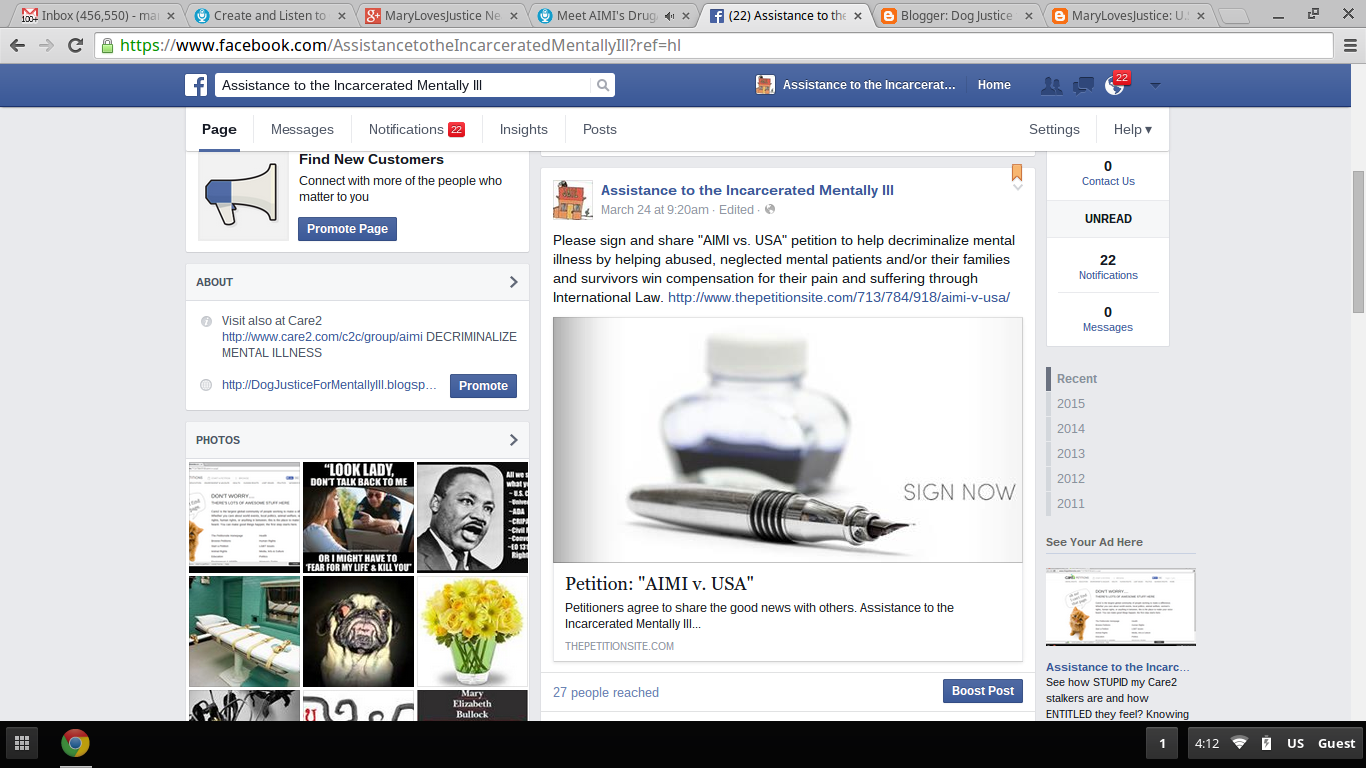
Task: Click the Boost Post button
Action: coord(983,691)
